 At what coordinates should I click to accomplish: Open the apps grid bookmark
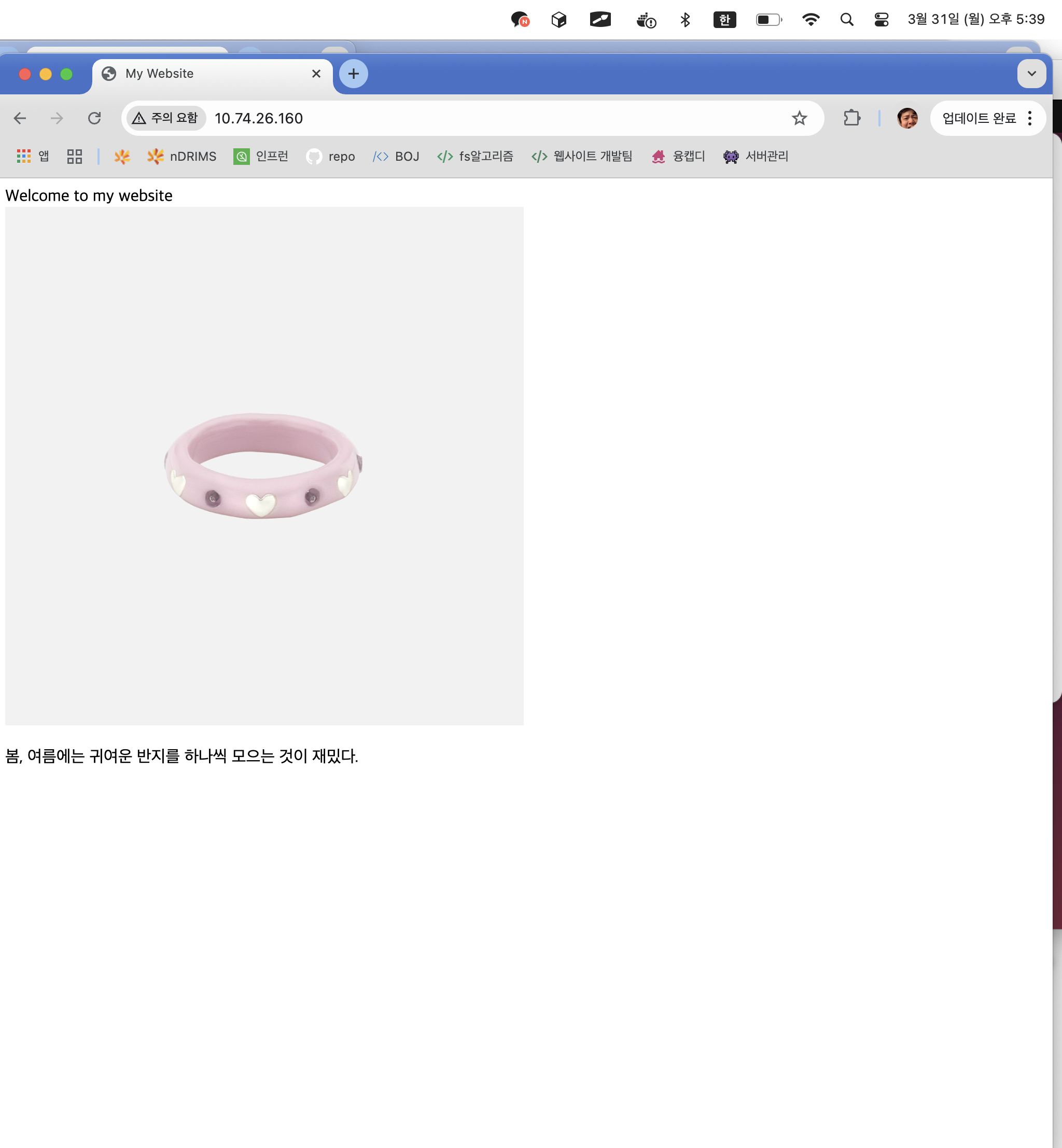(x=32, y=156)
